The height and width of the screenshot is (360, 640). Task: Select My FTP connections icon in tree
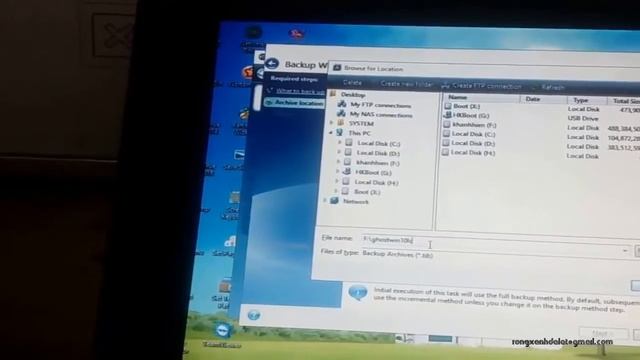point(342,104)
